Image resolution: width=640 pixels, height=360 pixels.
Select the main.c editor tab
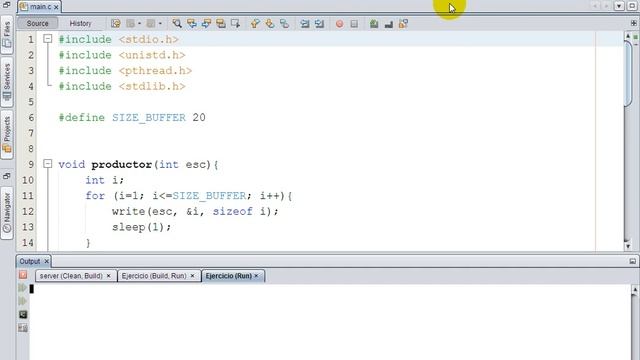pos(40,7)
